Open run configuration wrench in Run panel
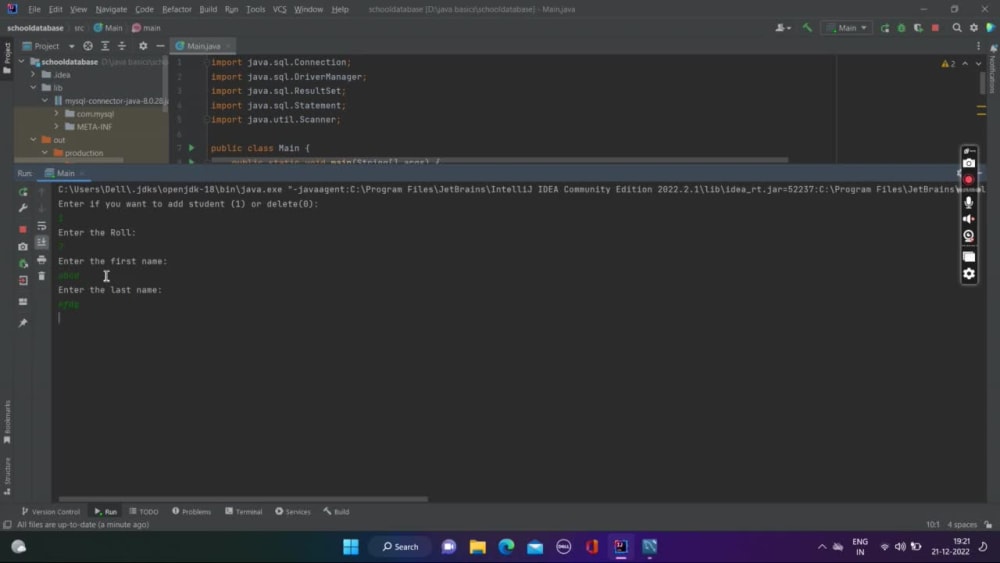The width and height of the screenshot is (1000, 563). [23, 208]
